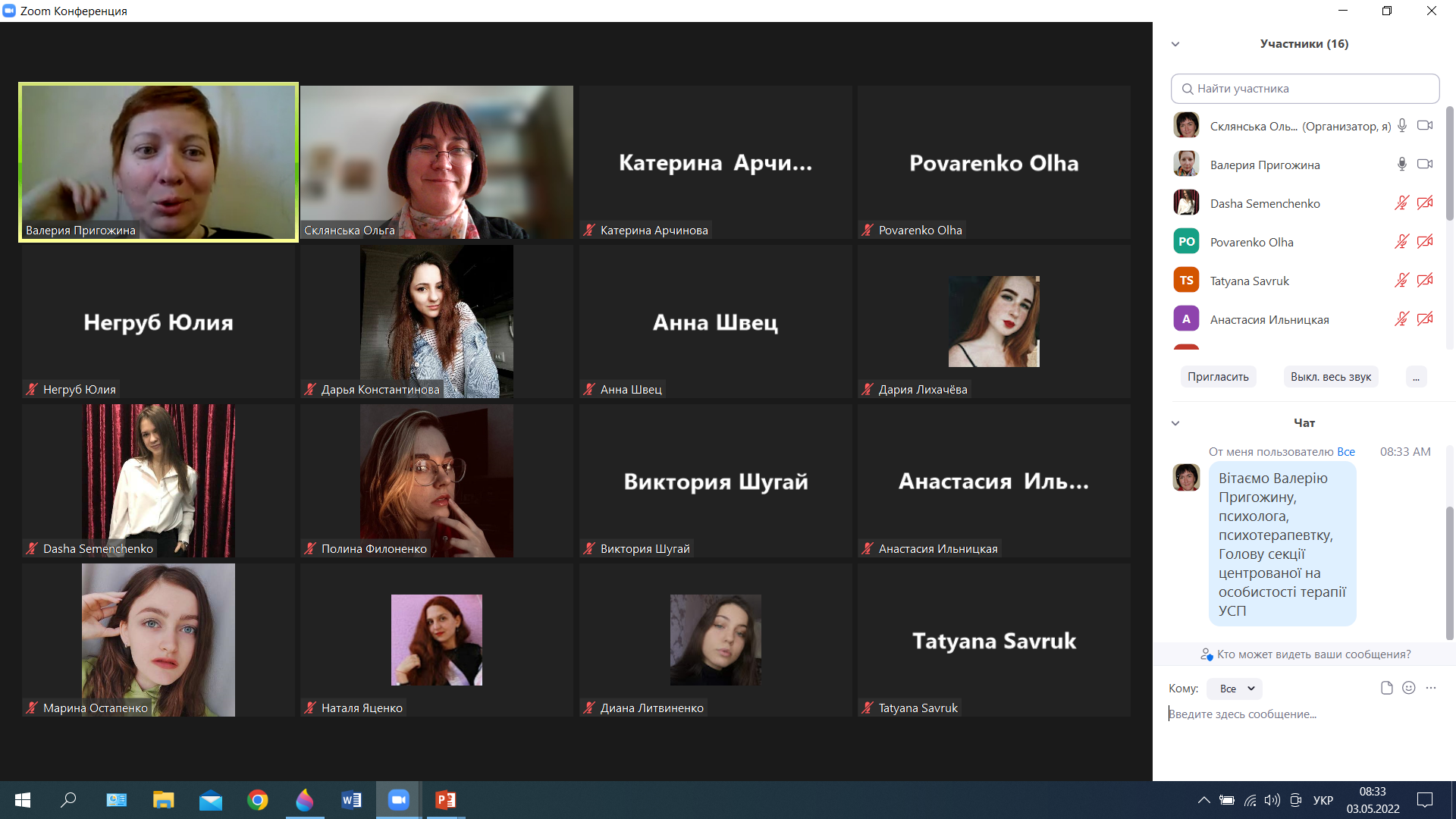Viewport: 1456px width, 819px height.
Task: Select Анна Швец participant tile
Action: click(716, 322)
